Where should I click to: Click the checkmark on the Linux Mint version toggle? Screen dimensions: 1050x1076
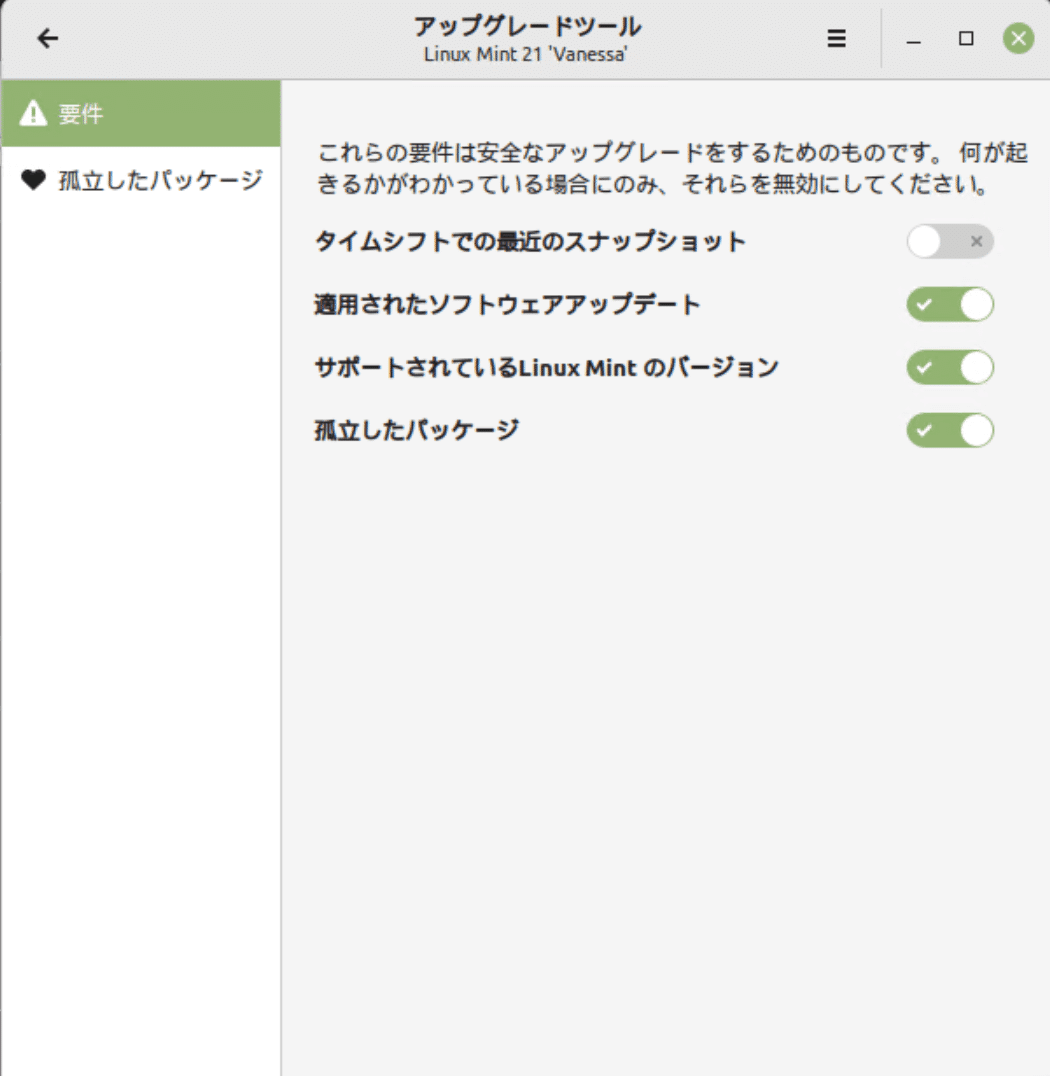click(924, 367)
